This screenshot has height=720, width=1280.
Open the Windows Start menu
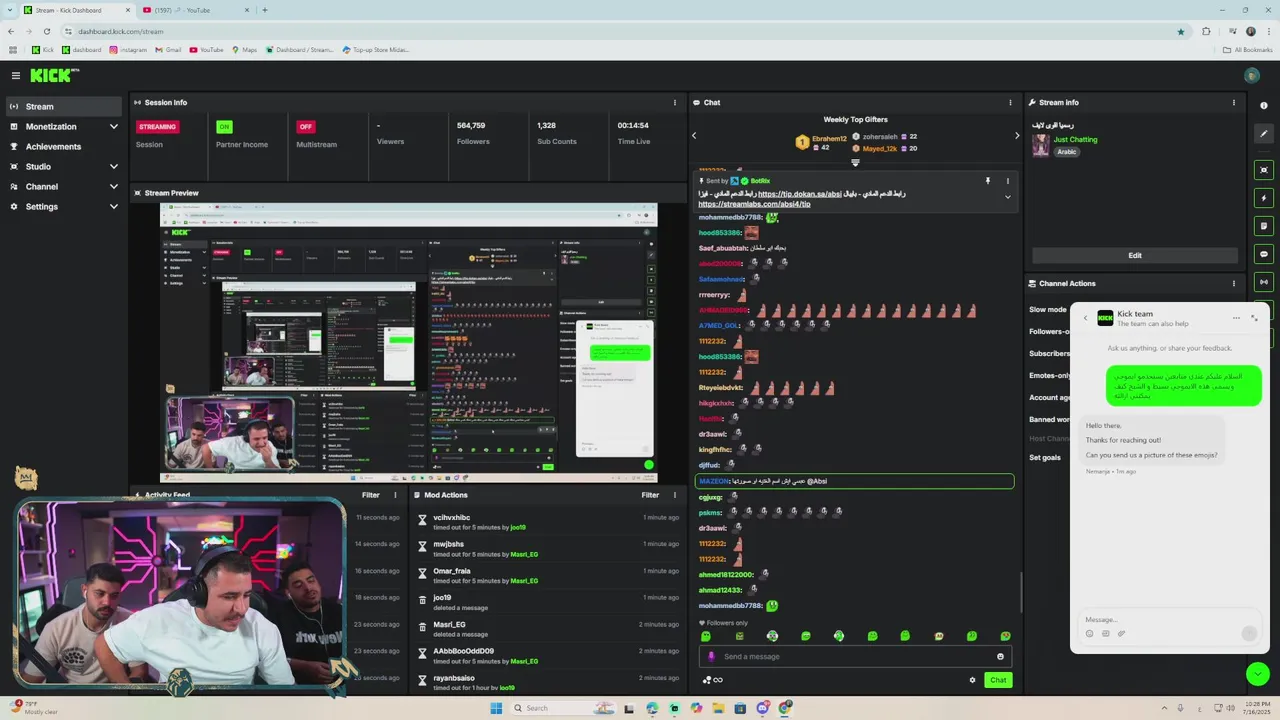[x=495, y=708]
